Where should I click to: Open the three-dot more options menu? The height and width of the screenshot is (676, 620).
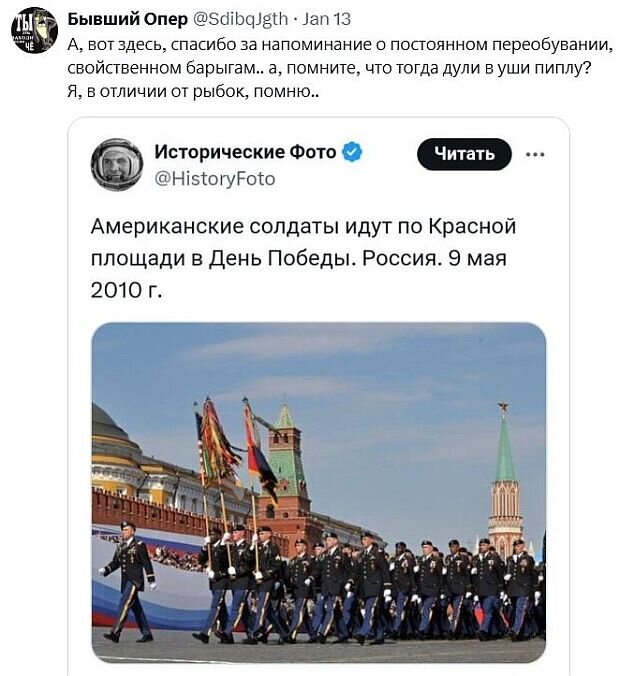(535, 154)
